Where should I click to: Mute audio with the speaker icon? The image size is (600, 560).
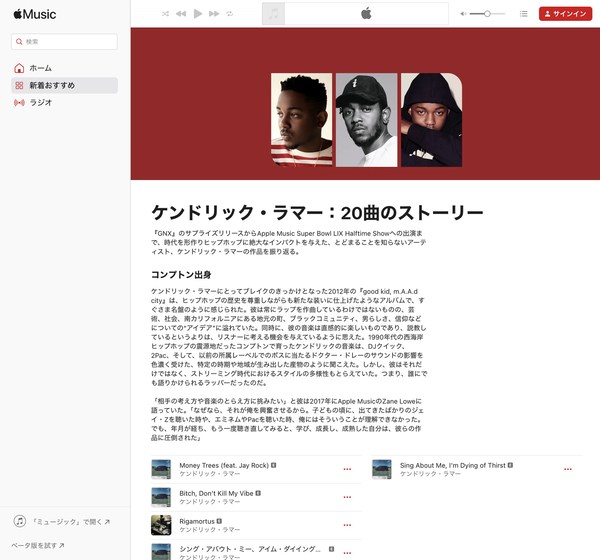point(463,14)
